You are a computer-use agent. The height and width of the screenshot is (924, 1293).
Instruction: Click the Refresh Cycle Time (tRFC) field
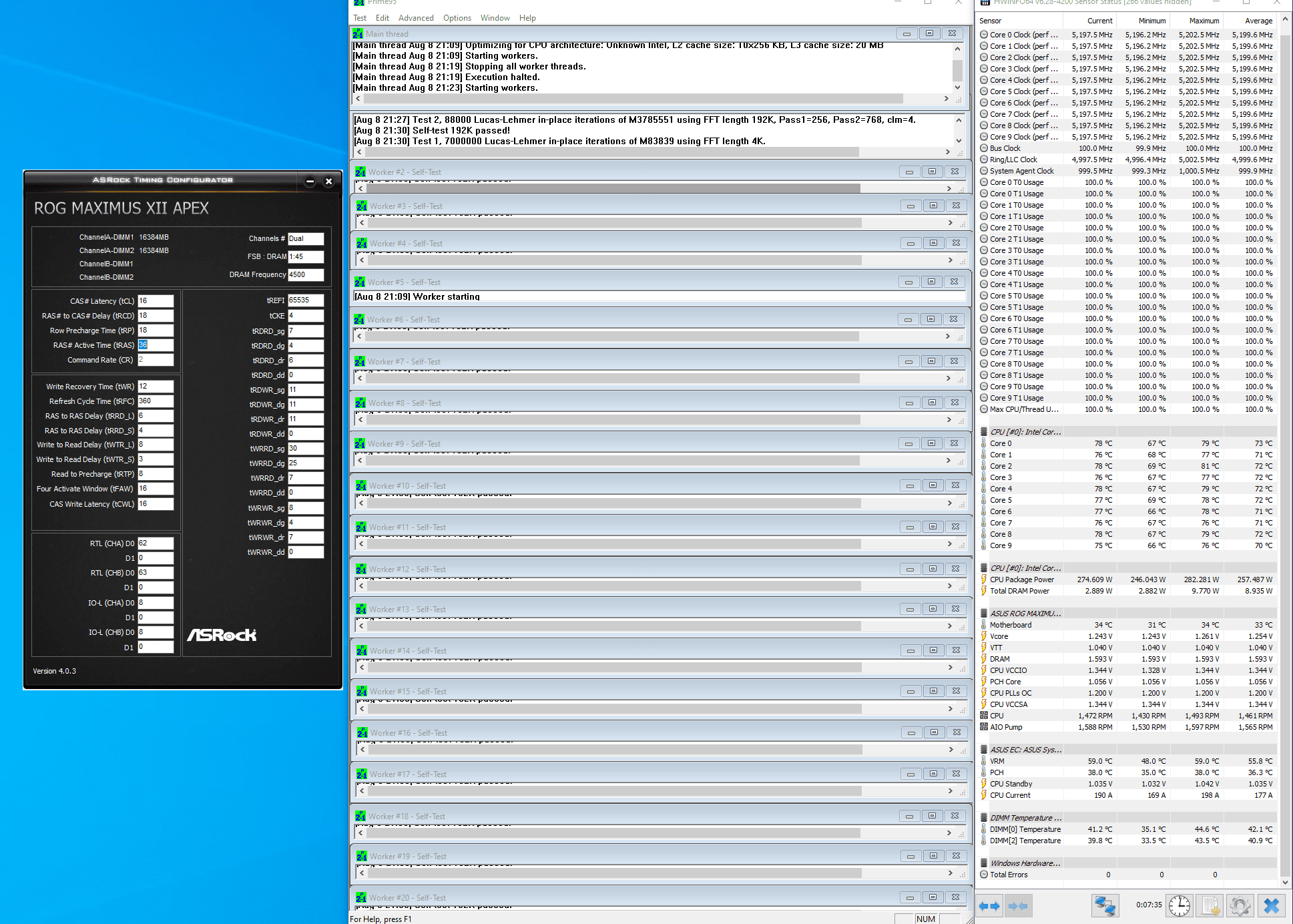click(156, 401)
